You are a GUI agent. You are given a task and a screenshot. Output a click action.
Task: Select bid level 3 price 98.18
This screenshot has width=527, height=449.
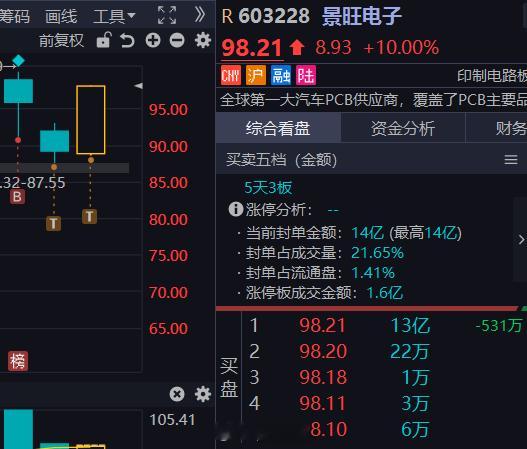point(323,377)
